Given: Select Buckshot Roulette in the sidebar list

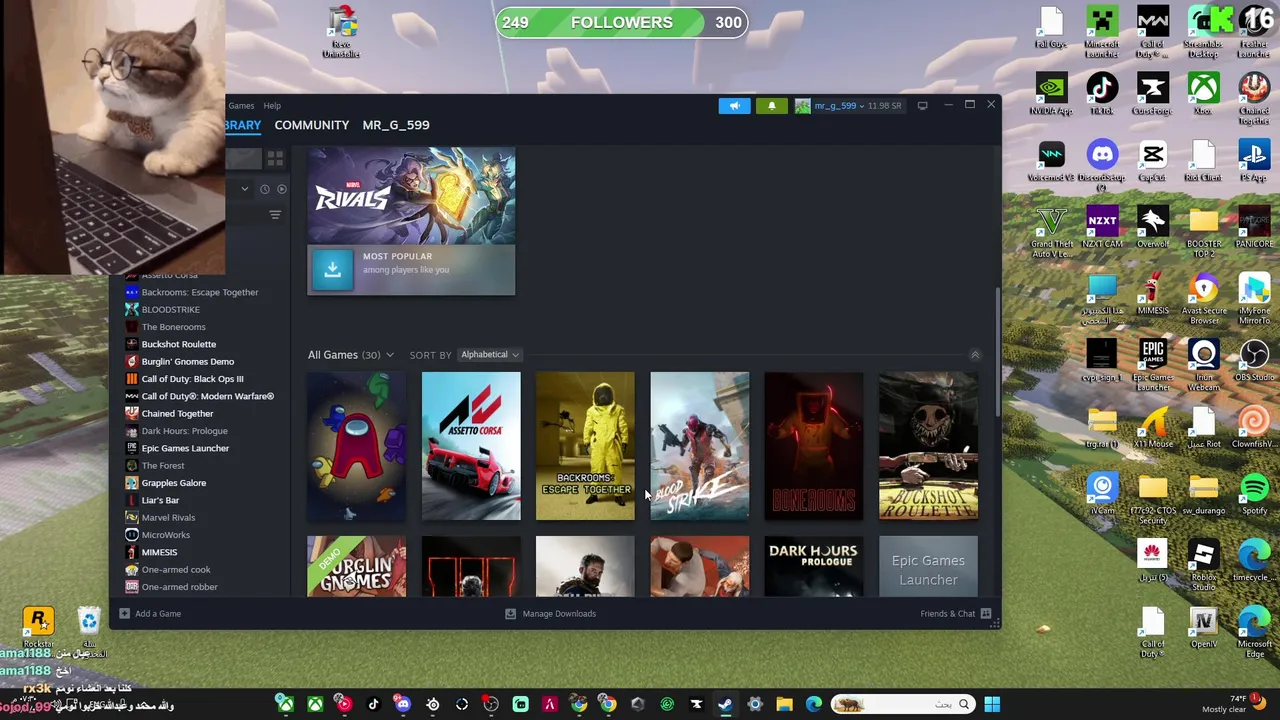Looking at the screenshot, I should coord(178,344).
